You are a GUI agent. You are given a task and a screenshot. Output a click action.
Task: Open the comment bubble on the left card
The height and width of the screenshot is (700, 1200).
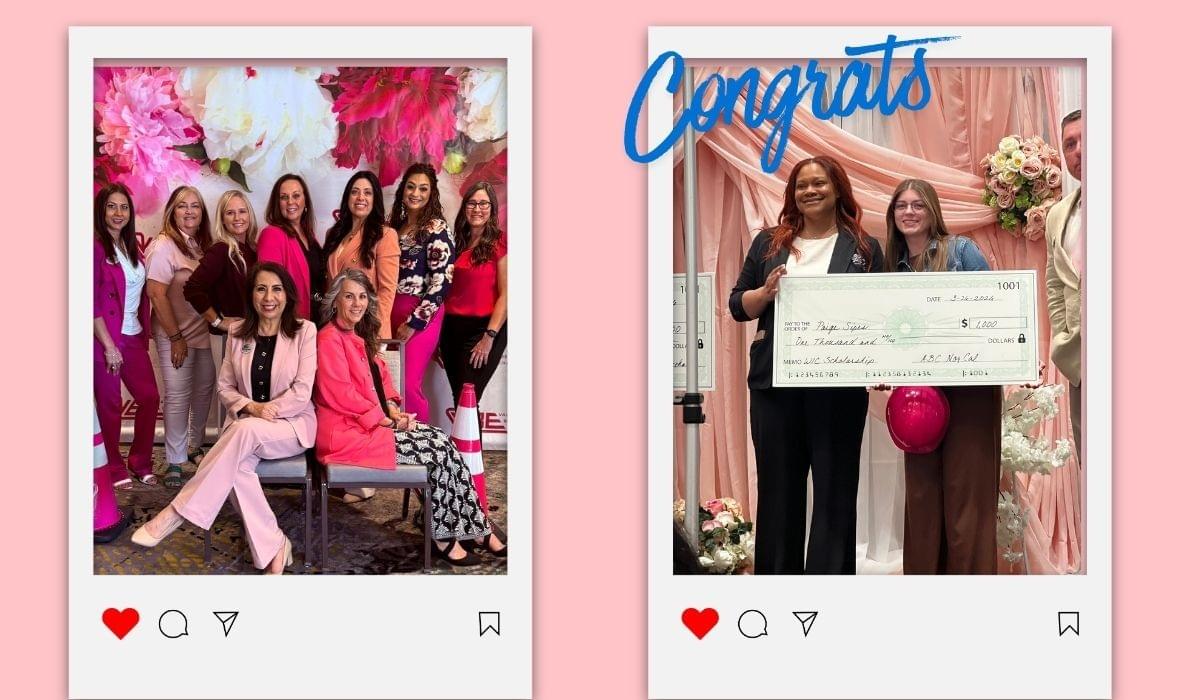click(173, 624)
